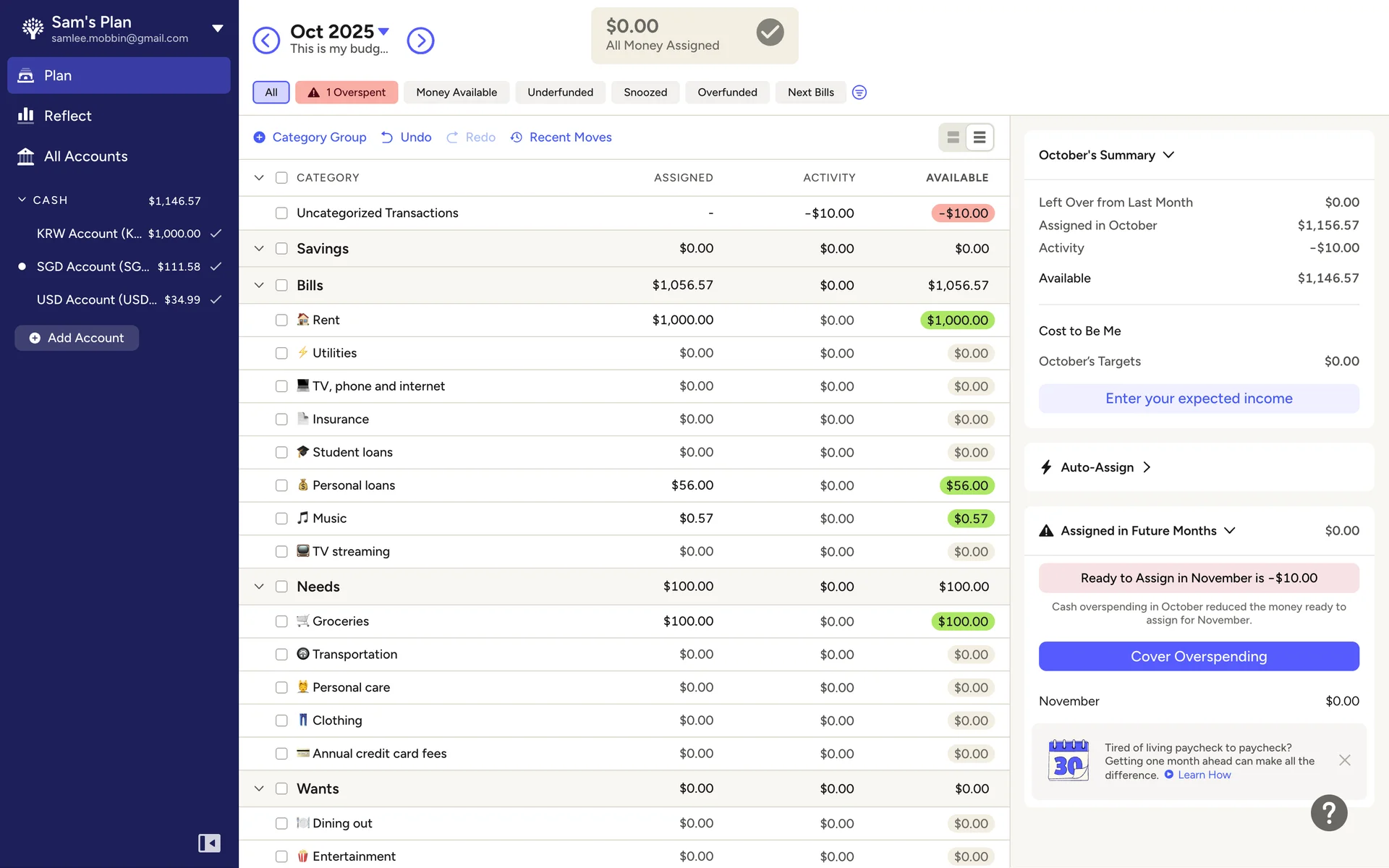Click Enter your expected income

1198,399
